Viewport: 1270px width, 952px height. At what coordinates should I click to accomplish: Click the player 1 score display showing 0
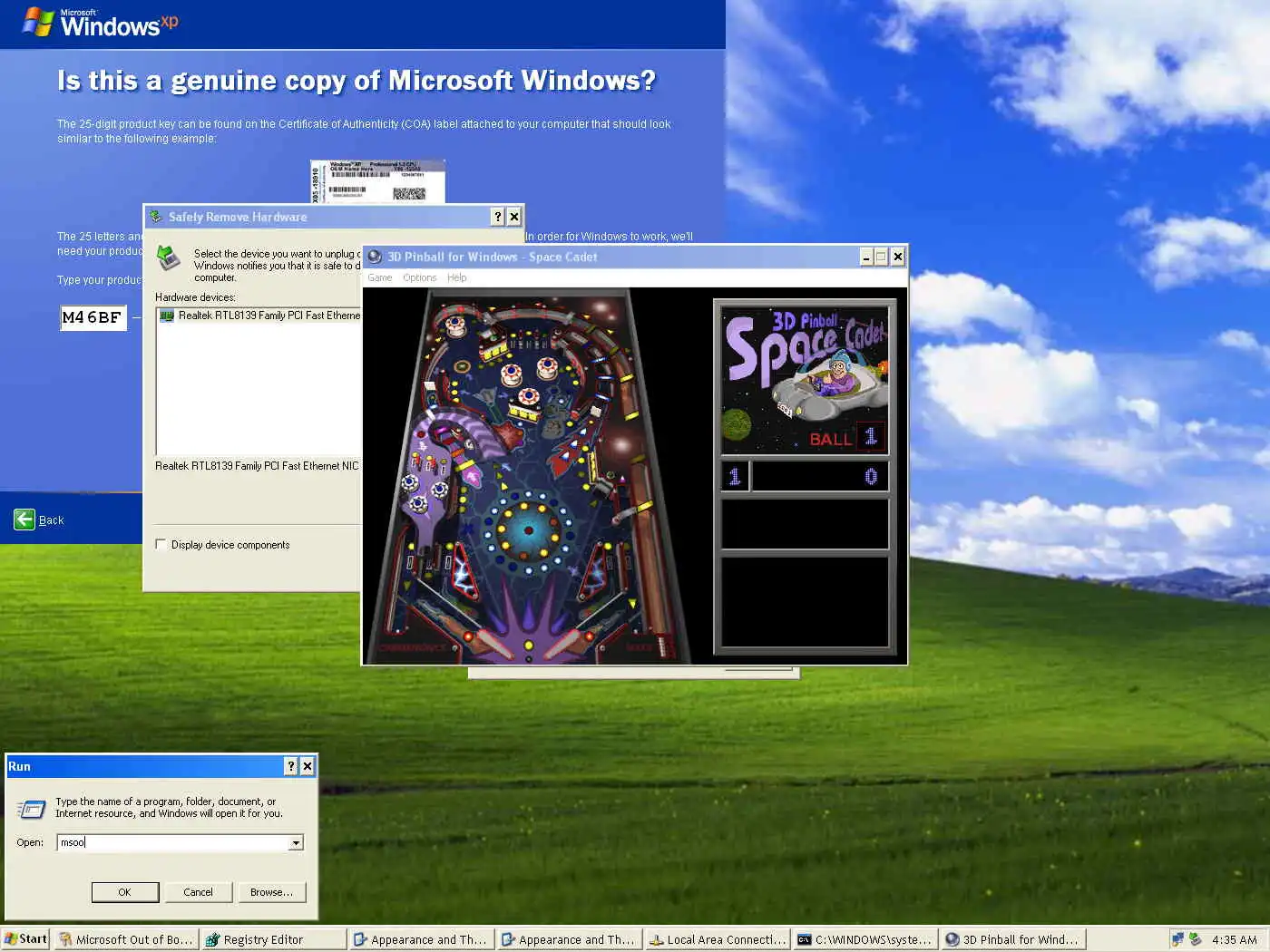[x=820, y=476]
